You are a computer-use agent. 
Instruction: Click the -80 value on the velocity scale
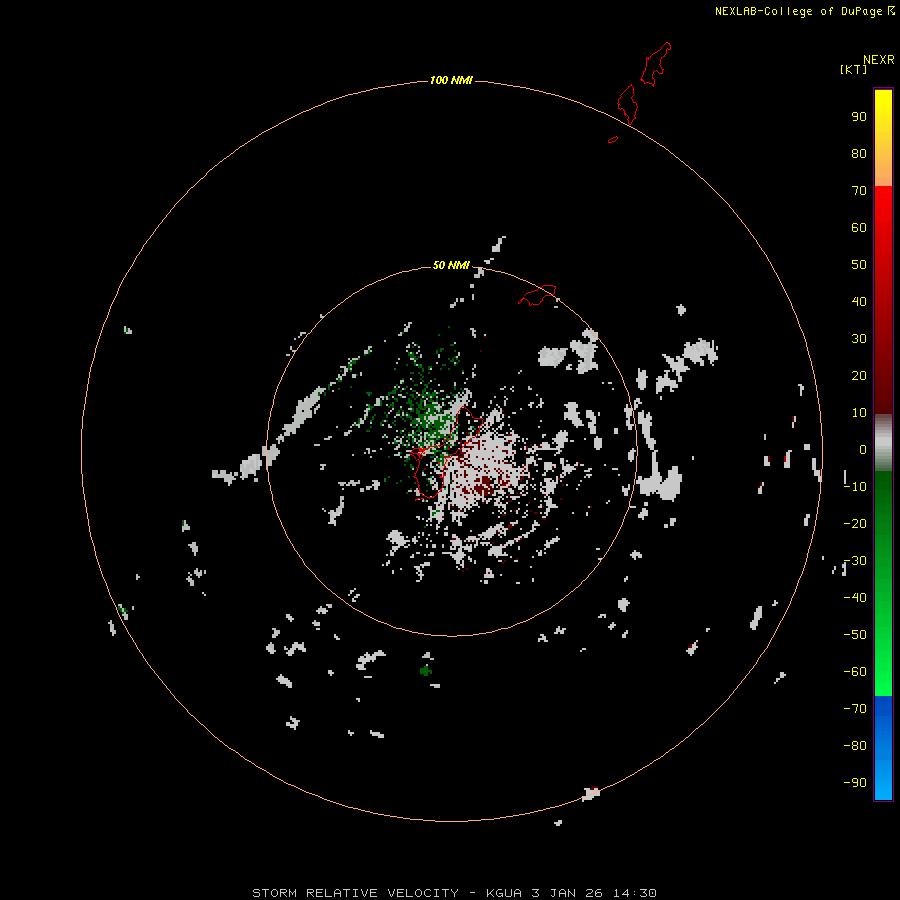(x=855, y=746)
